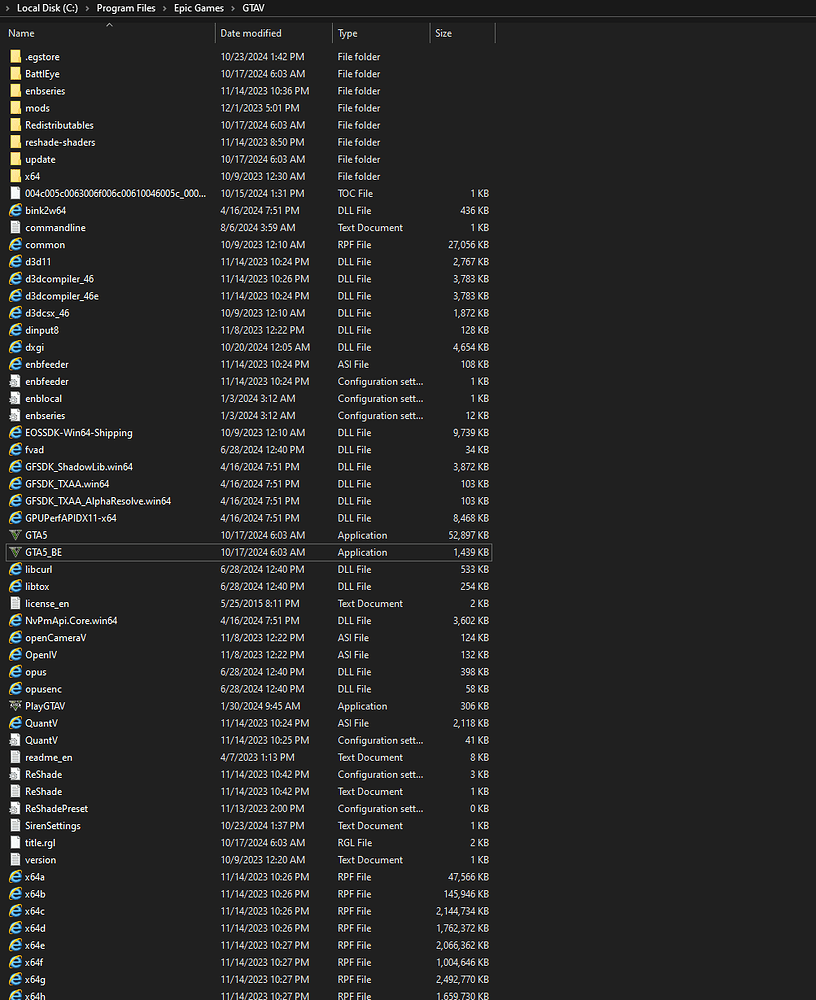Click the .egstore folder icon

(15, 57)
